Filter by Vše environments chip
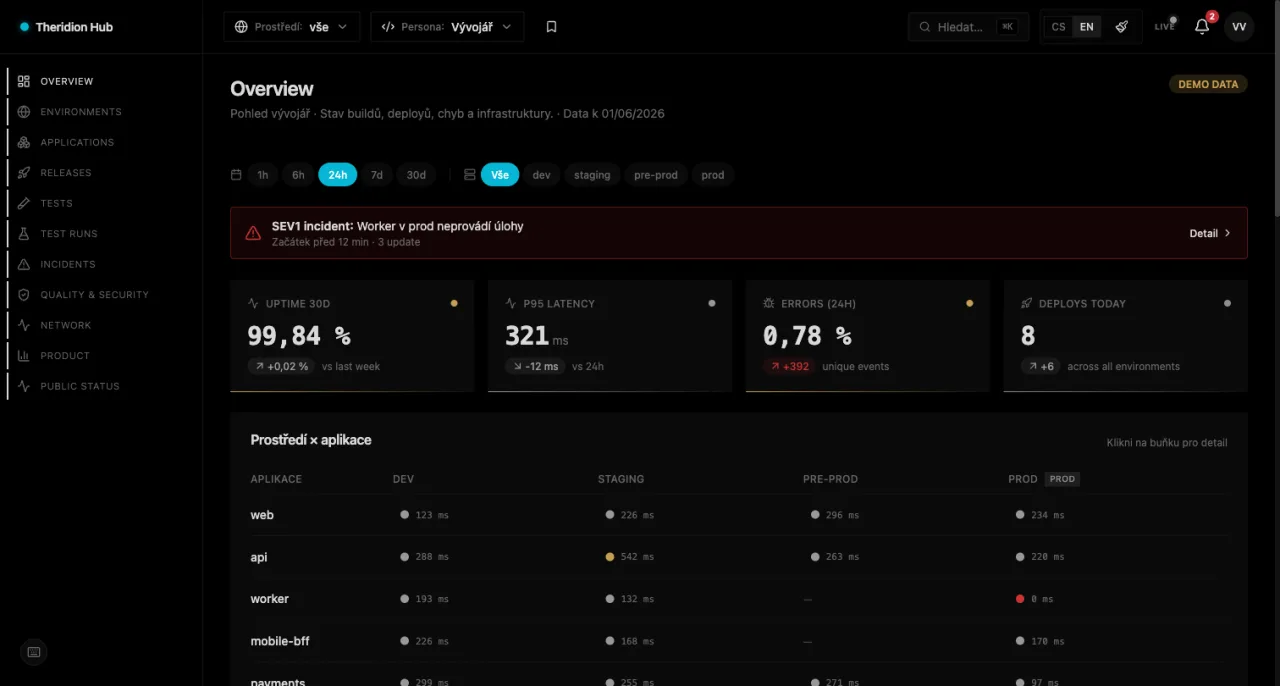This screenshot has width=1280, height=686. coord(500,175)
